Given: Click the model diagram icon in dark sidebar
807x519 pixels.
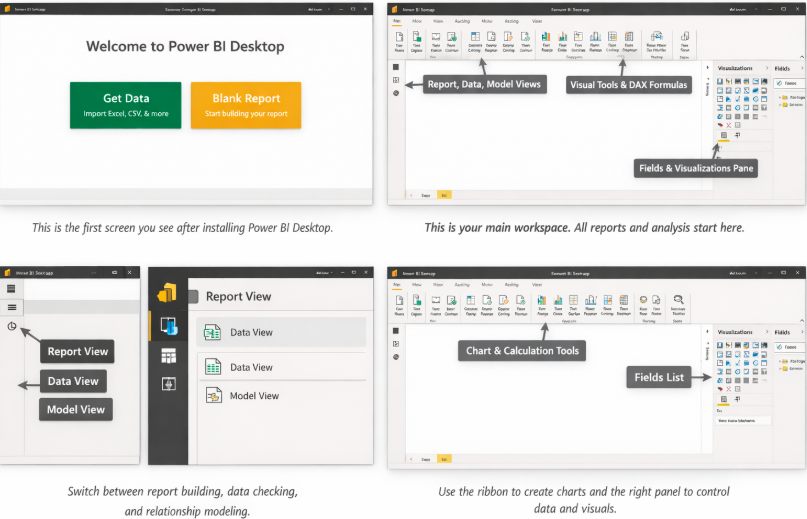Looking at the screenshot, I should pyautogui.click(x=167, y=384).
